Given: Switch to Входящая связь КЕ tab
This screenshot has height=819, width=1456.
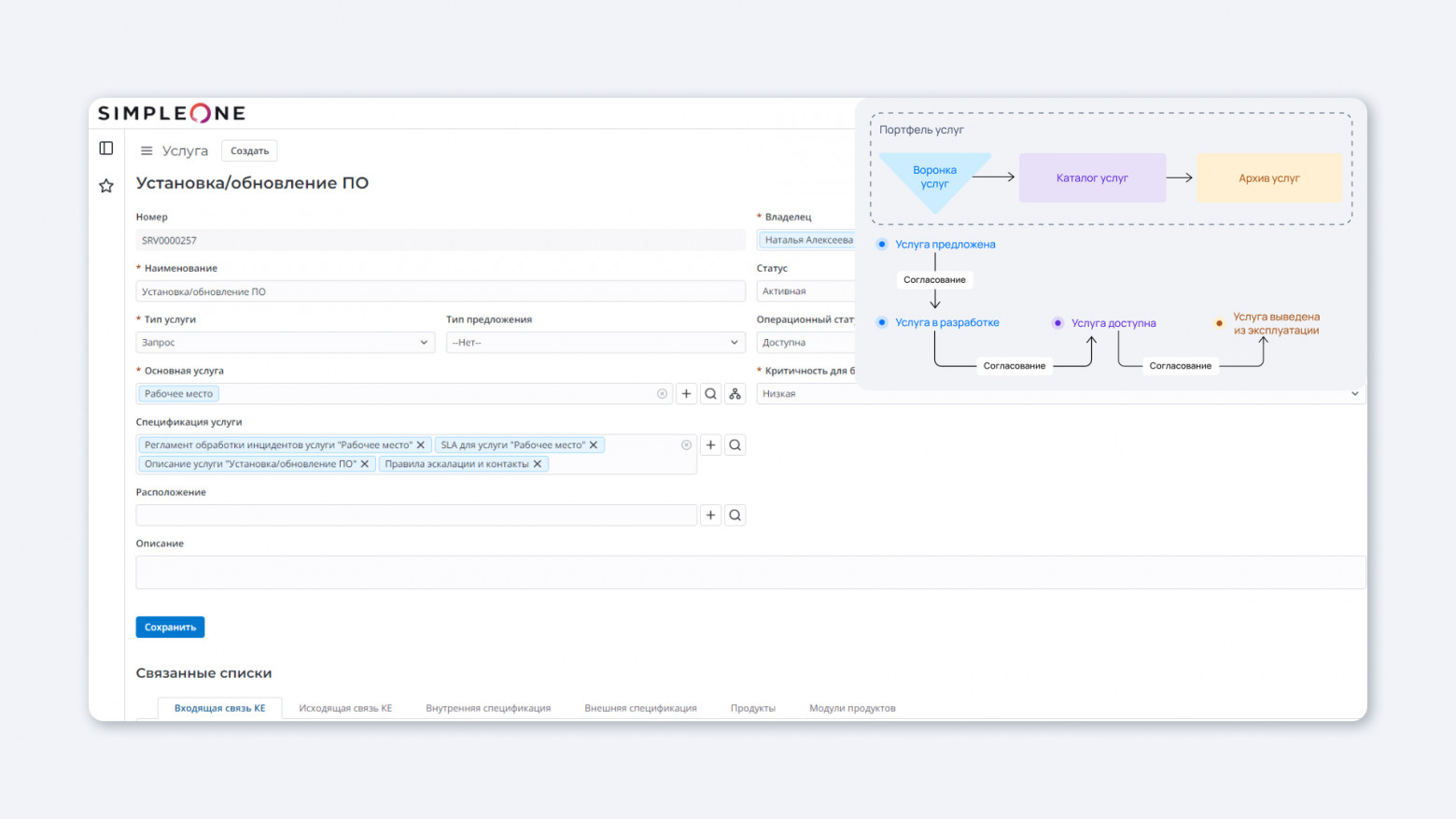Looking at the screenshot, I should click(x=219, y=709).
